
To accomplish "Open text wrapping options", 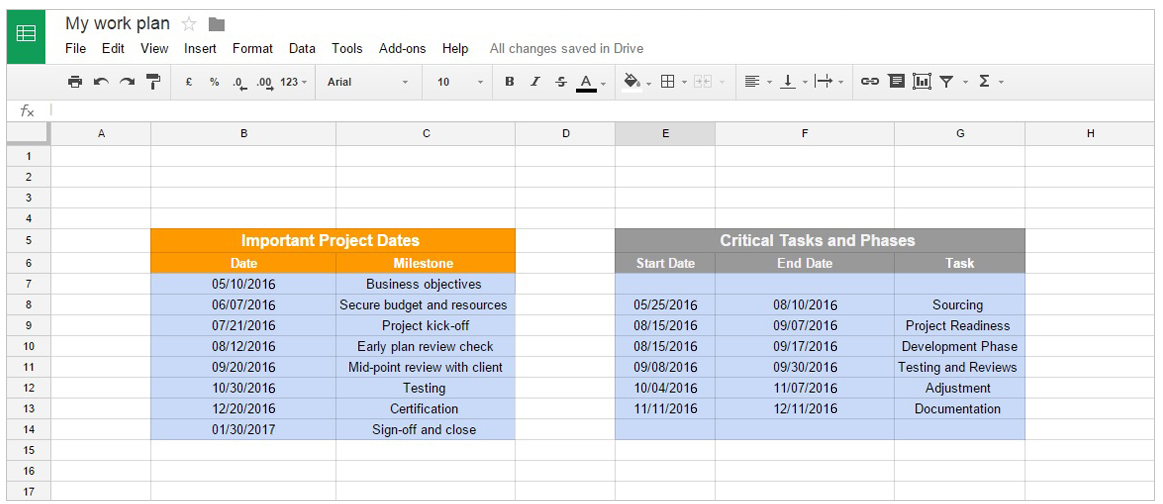I will click(x=824, y=82).
